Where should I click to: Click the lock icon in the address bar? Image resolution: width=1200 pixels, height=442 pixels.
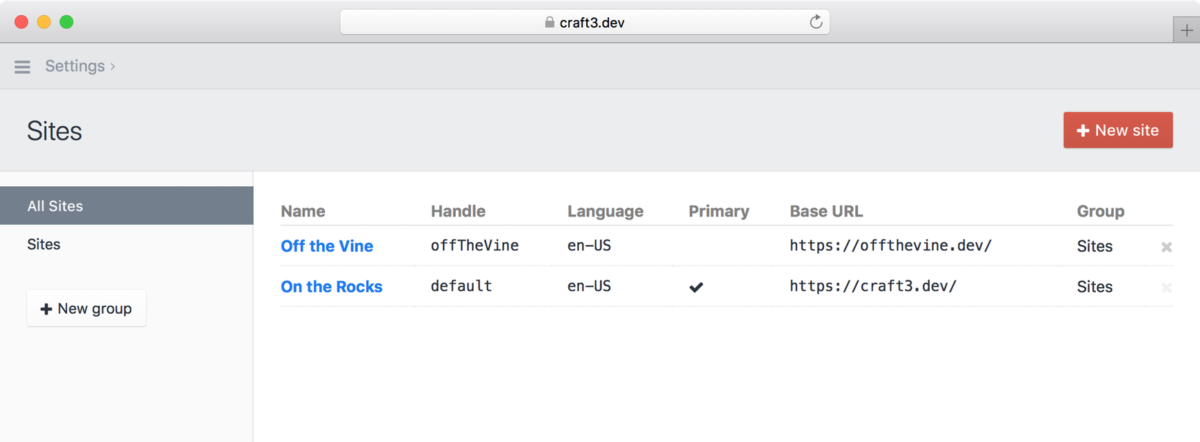coord(549,22)
